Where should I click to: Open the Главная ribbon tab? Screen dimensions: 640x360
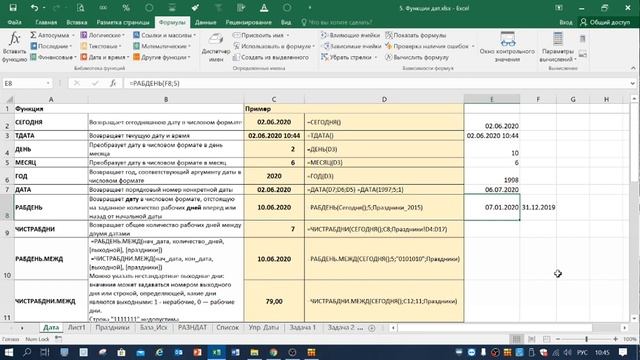(x=46, y=22)
